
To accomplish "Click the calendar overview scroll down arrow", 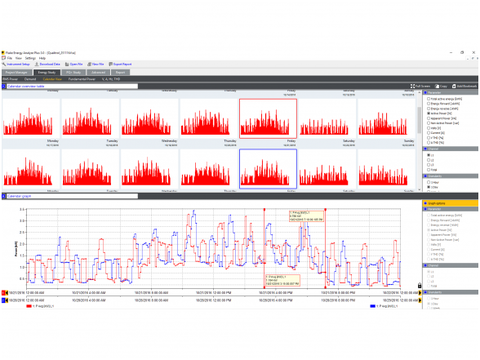I will click(419, 190).
